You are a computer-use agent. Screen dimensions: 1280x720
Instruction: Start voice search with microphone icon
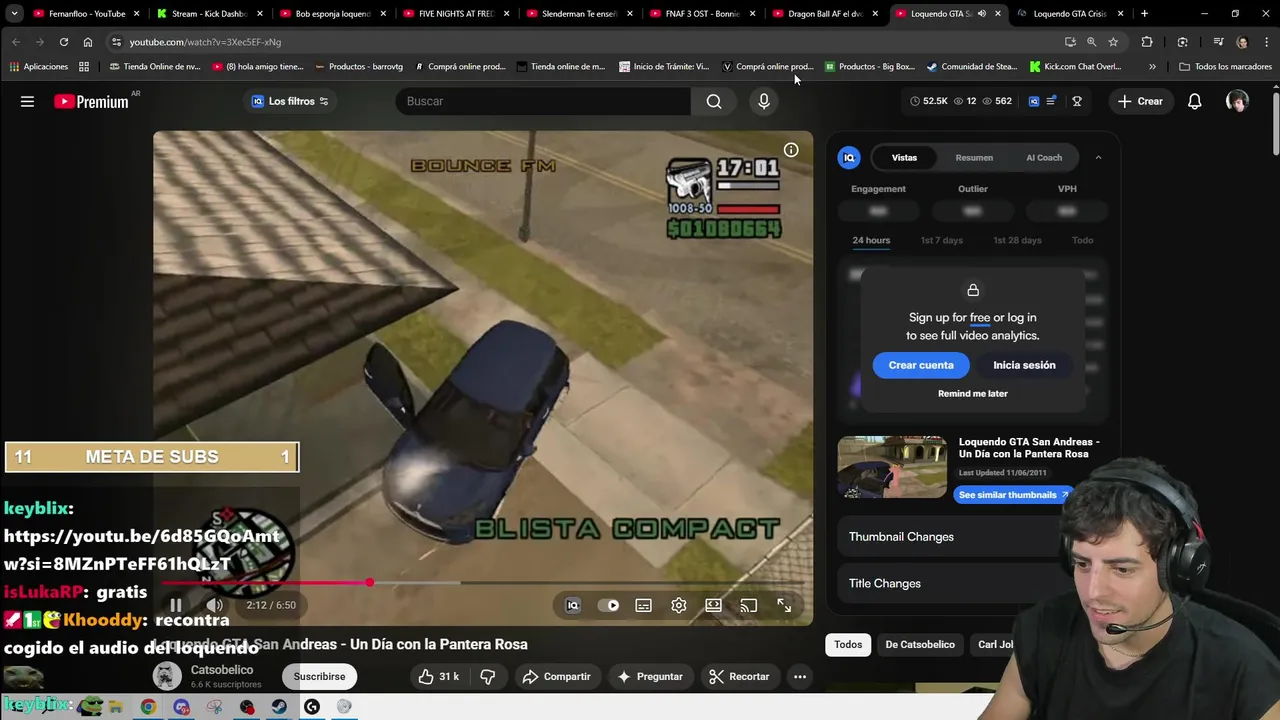tap(764, 101)
